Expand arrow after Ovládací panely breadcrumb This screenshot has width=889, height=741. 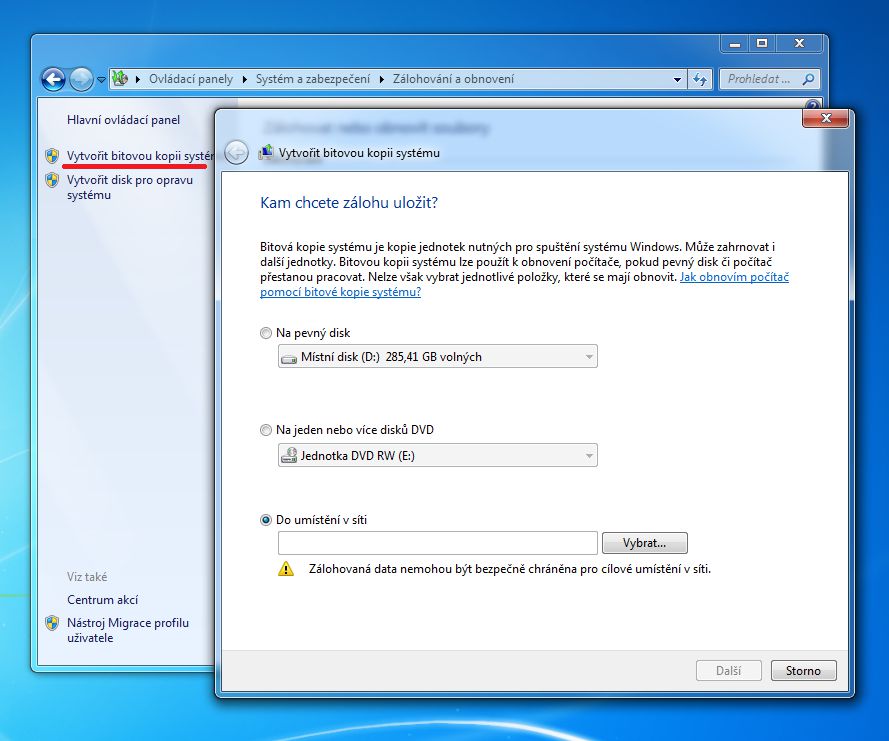tap(244, 79)
